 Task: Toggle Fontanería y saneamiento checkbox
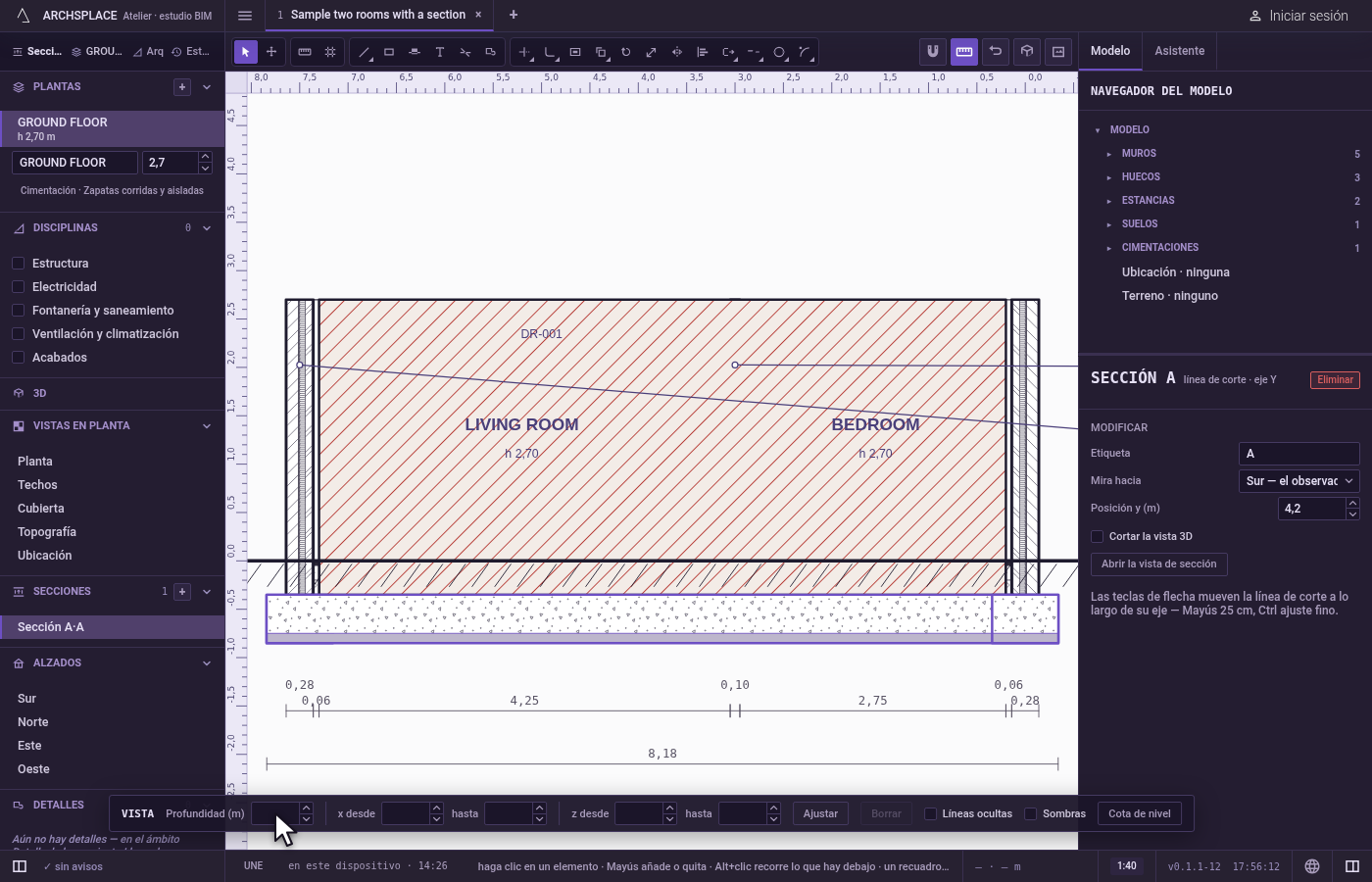pos(18,310)
